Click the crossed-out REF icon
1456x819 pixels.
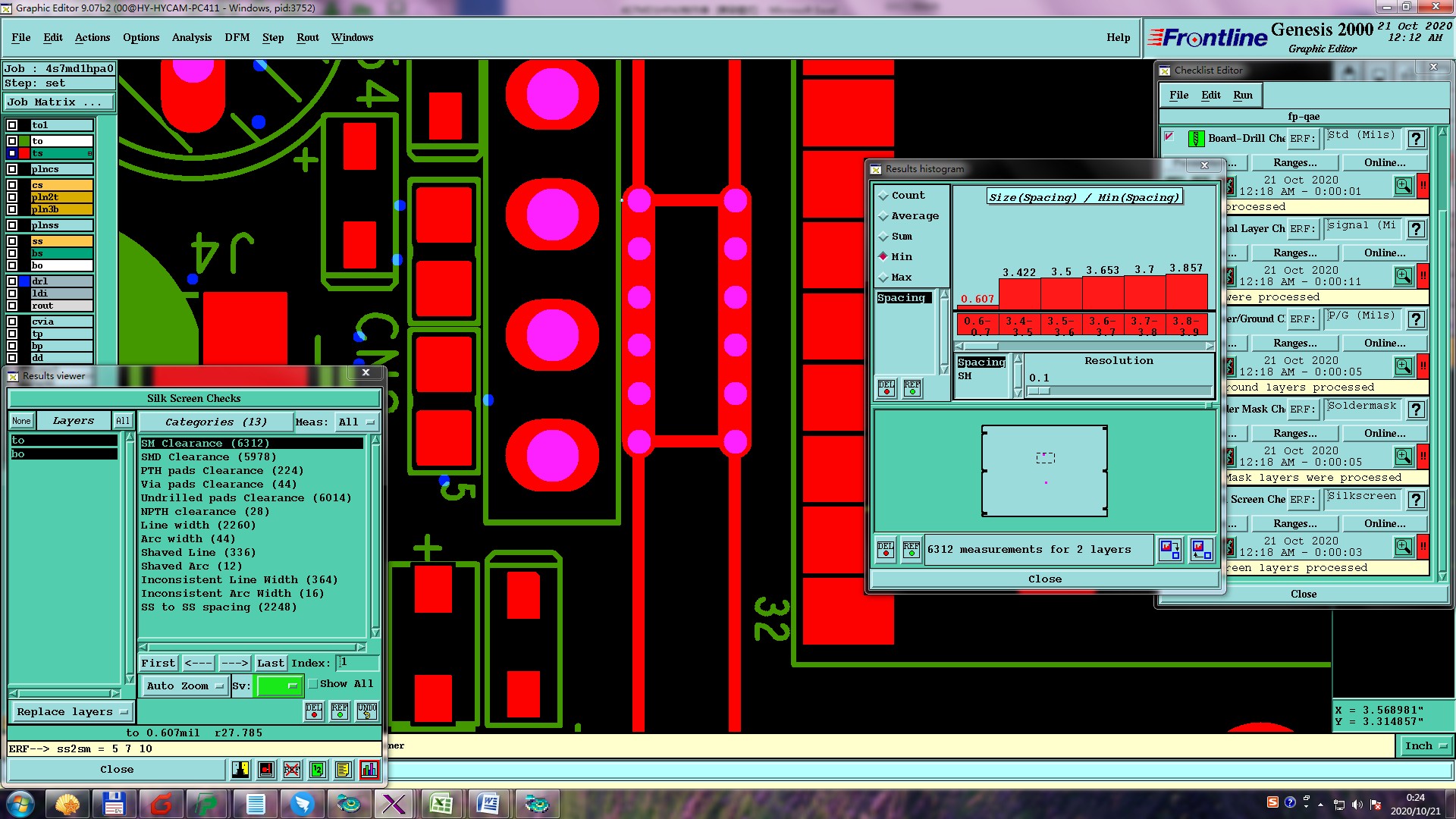pos(292,770)
